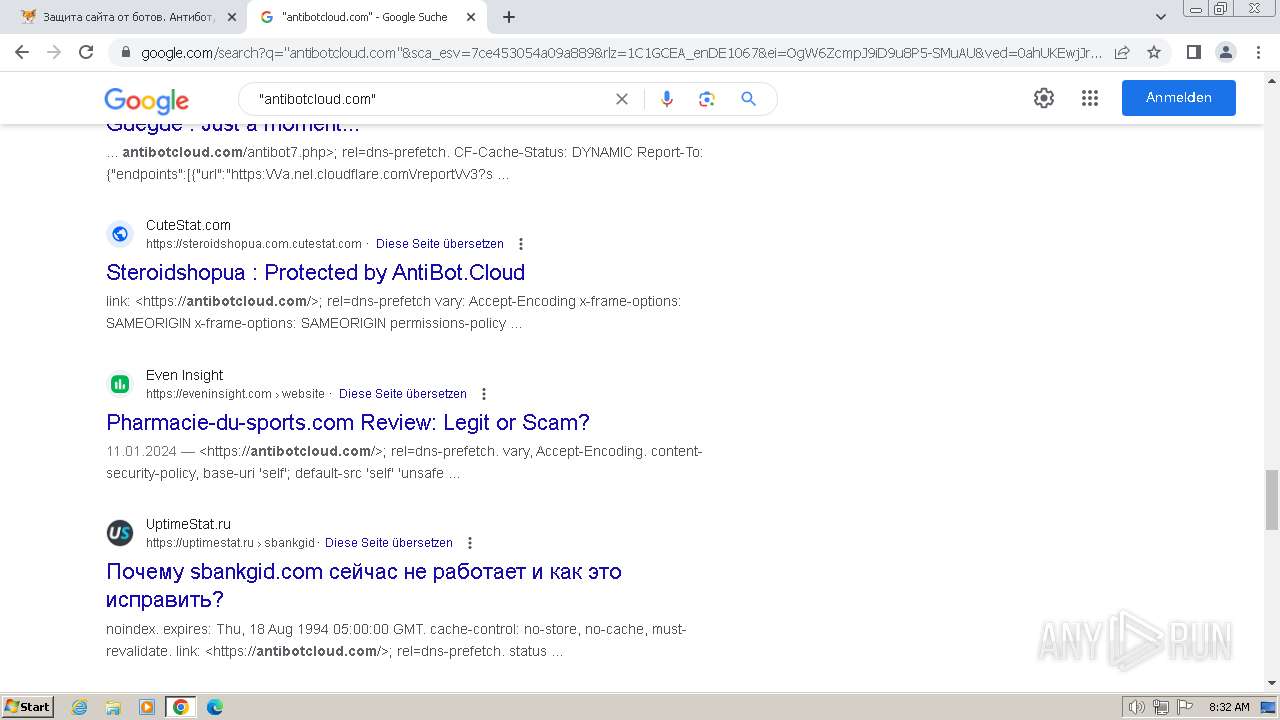Open a new browser tab
Screen dimensions: 1280x720
coord(509,17)
